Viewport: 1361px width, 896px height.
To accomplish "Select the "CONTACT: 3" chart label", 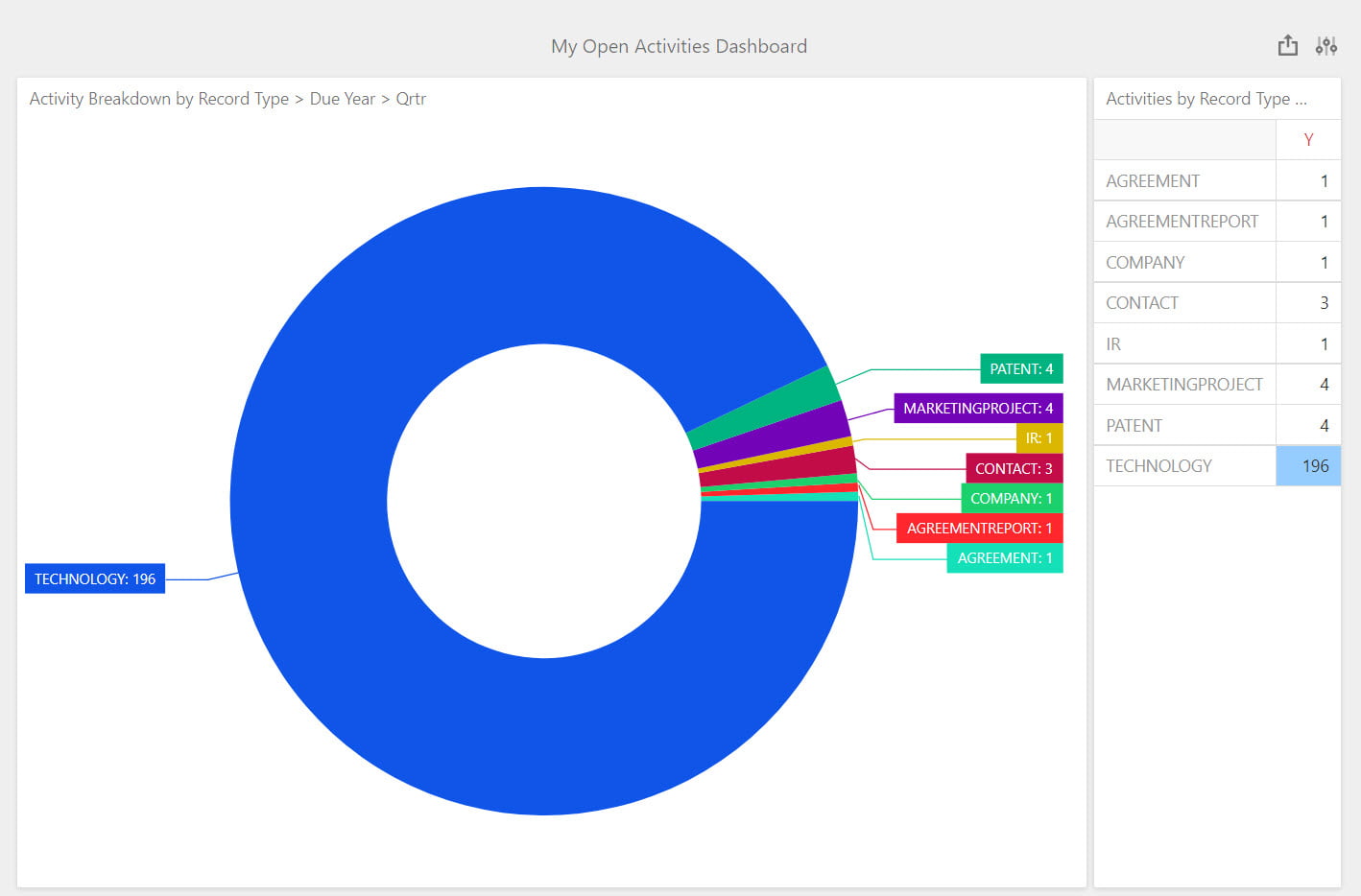I will pos(1014,468).
